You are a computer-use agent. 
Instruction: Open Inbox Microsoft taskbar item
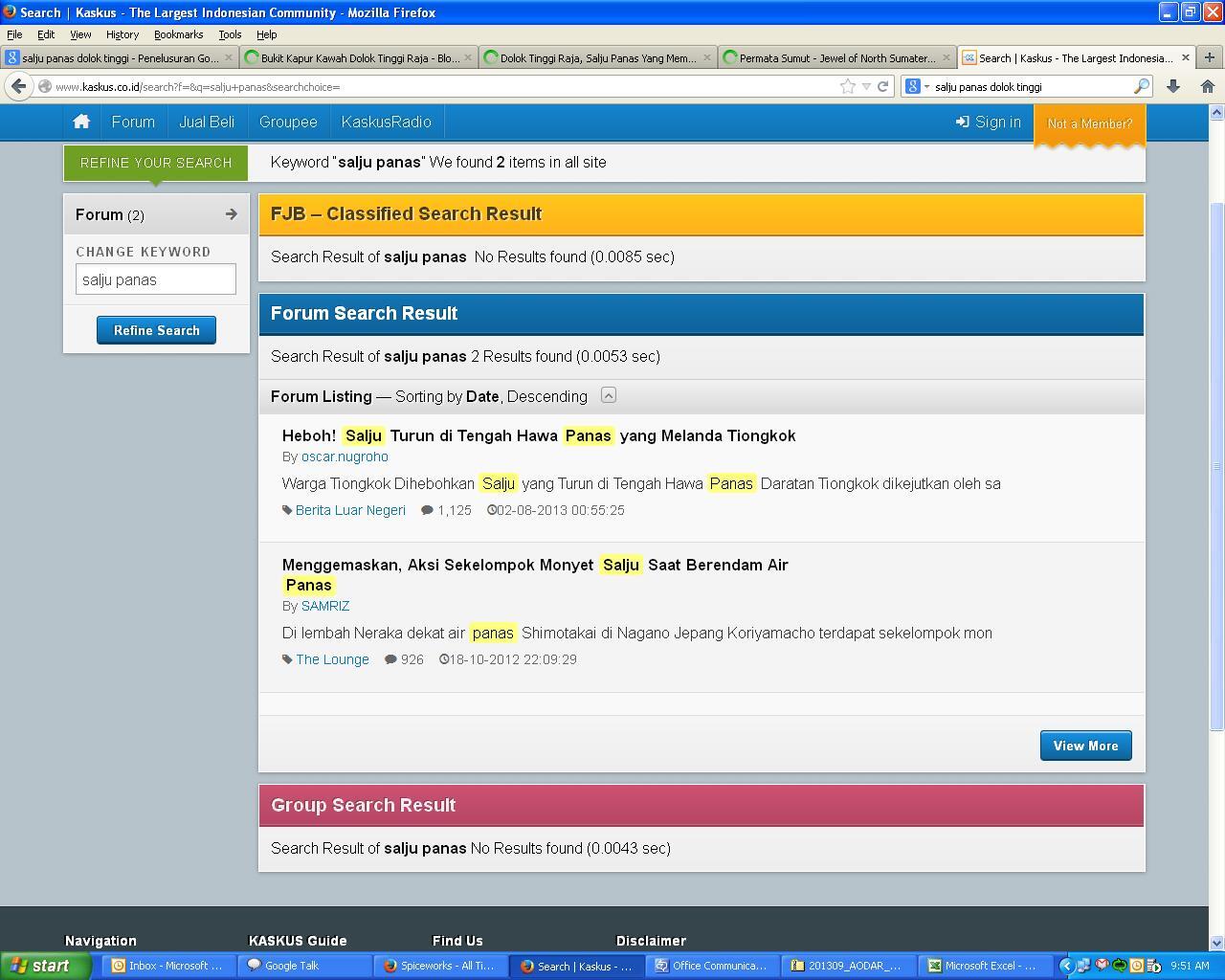pyautogui.click(x=167, y=966)
